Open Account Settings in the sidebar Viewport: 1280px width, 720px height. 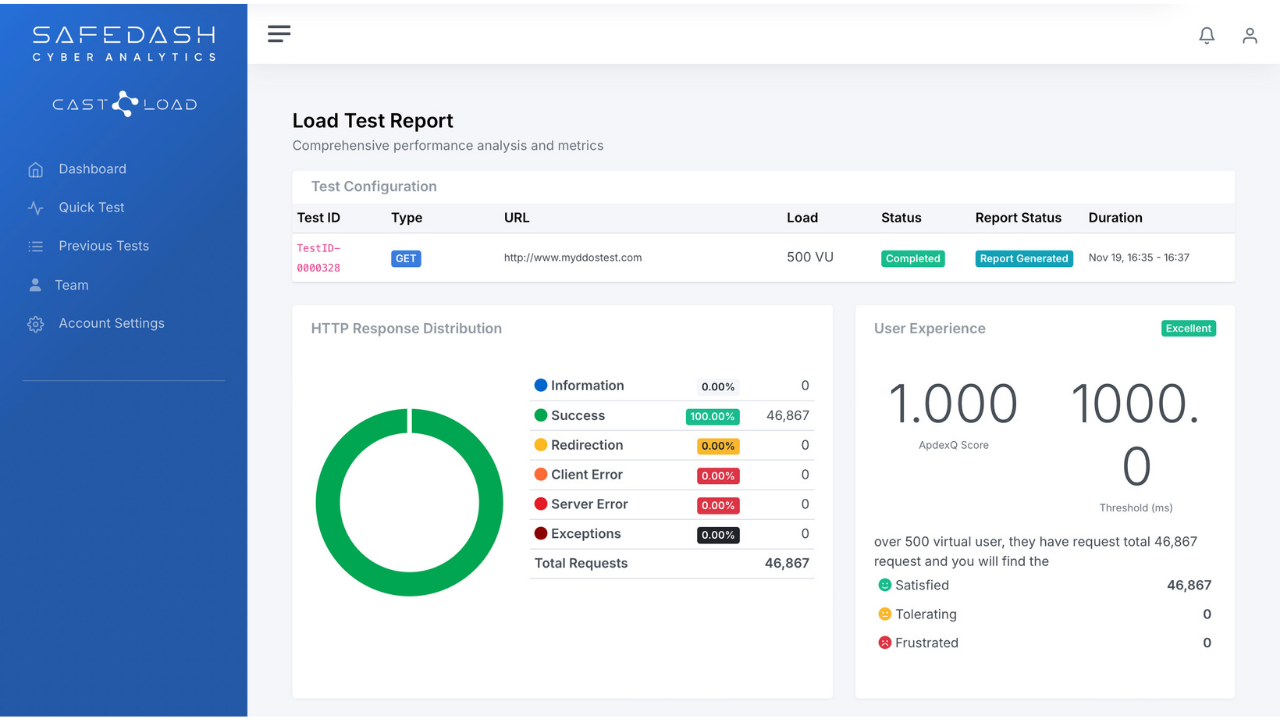point(111,323)
